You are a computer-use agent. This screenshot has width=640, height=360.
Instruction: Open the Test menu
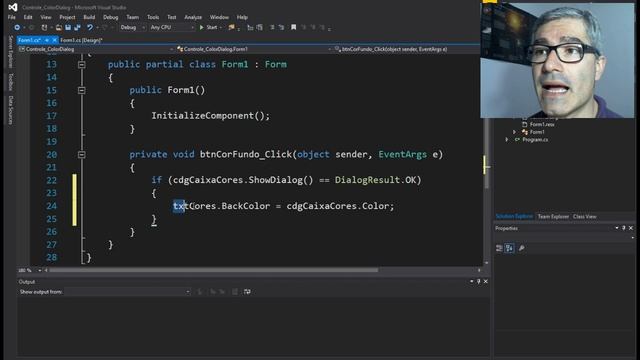(x=172, y=17)
